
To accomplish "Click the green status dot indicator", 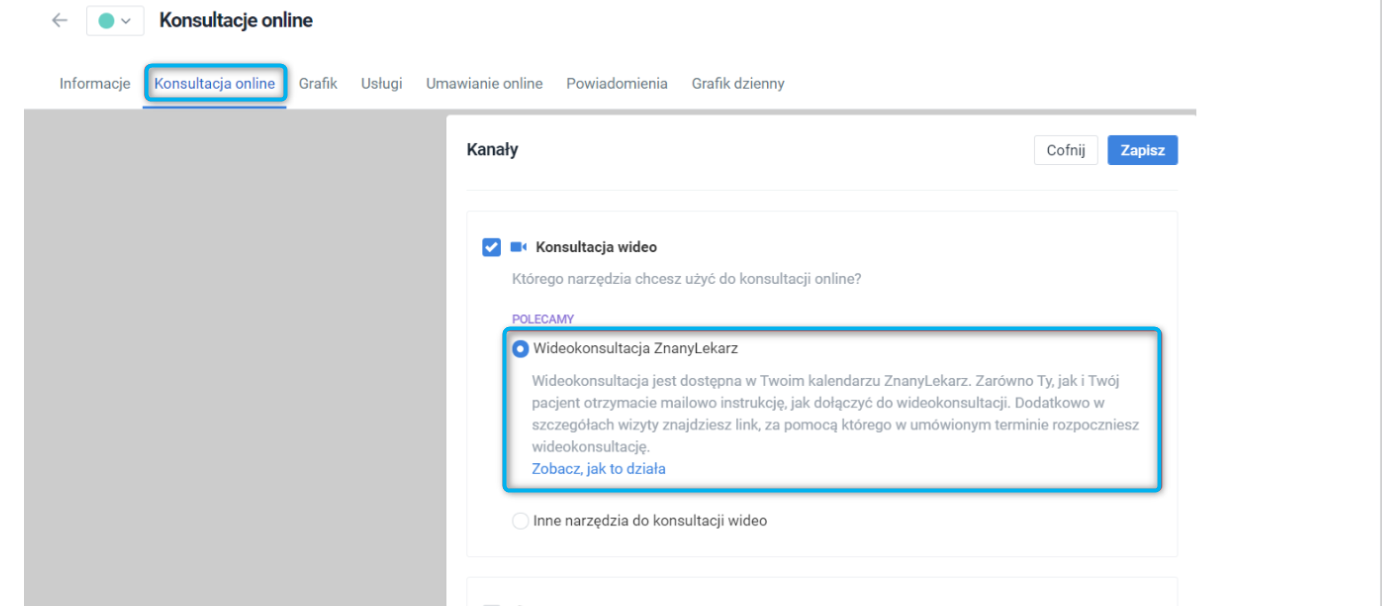I will (x=107, y=19).
